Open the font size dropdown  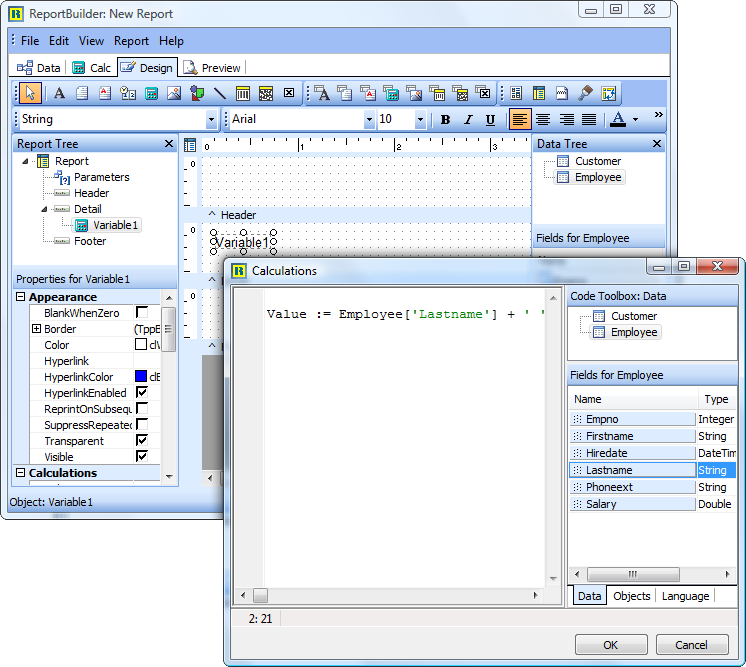tap(420, 119)
